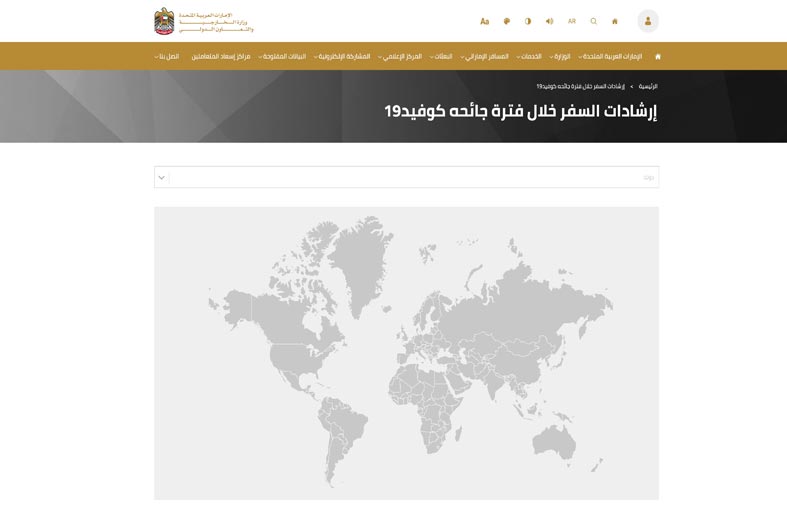Viewport: 787px width, 512px height.
Task: Click the UAE Ministry of Foreign Affairs logo
Action: pyautogui.click(x=204, y=22)
